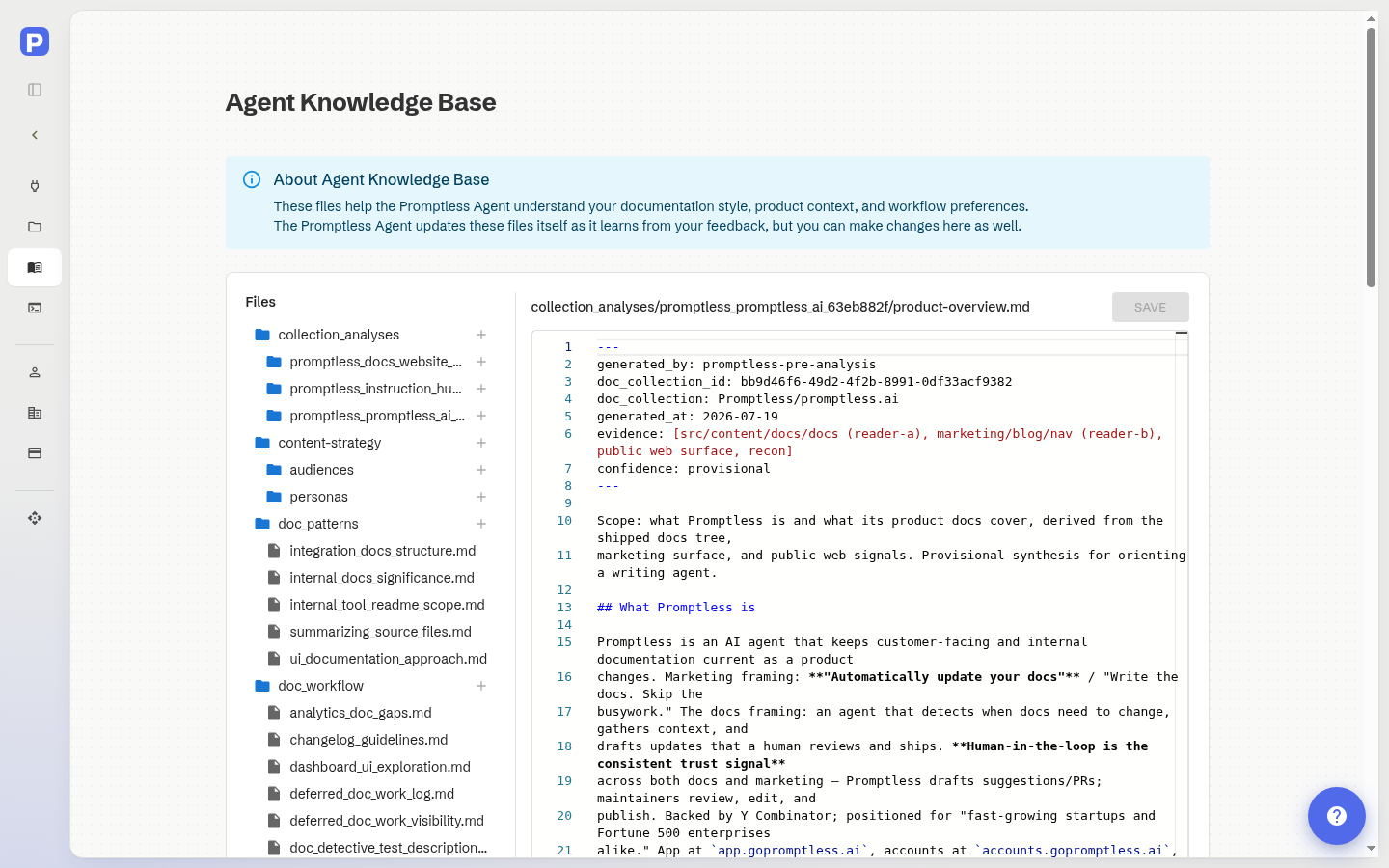Open the organization building icon
The height and width of the screenshot is (868, 1389).
35,413
